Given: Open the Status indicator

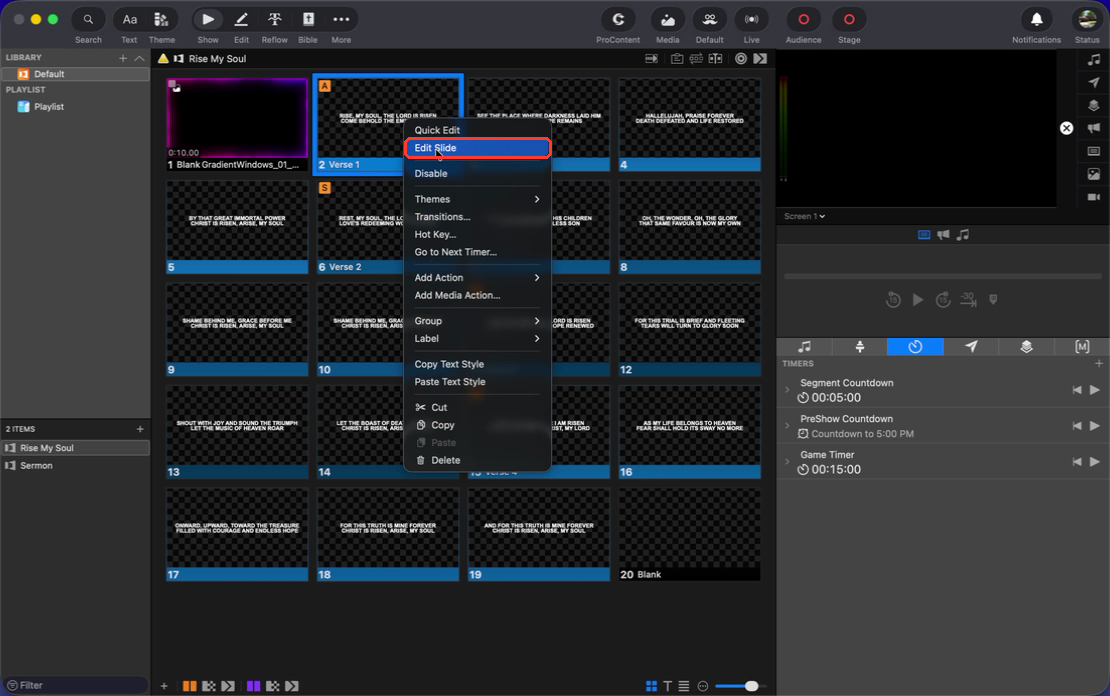Looking at the screenshot, I should pos(1087,20).
